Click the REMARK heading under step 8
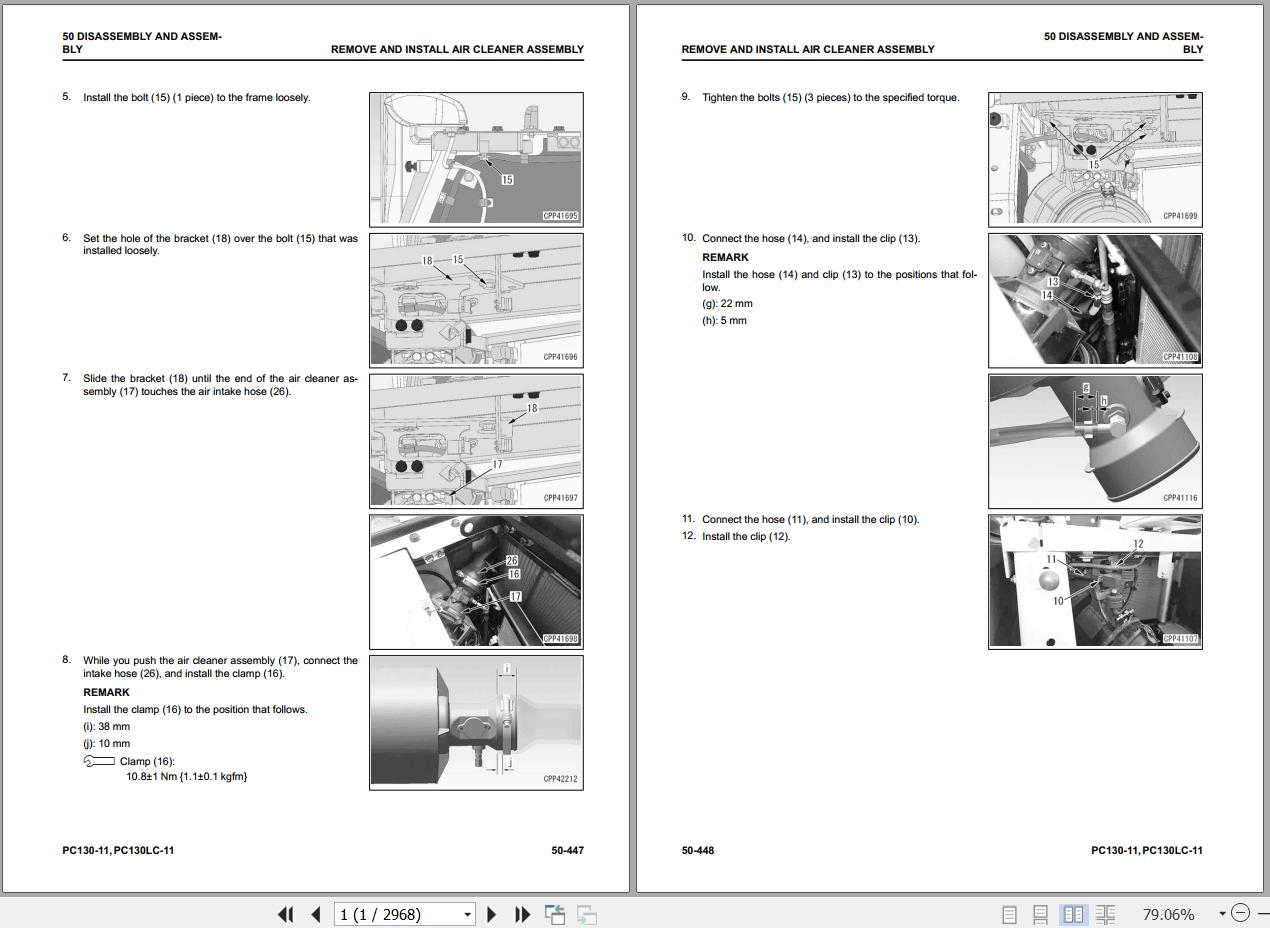 pos(106,692)
